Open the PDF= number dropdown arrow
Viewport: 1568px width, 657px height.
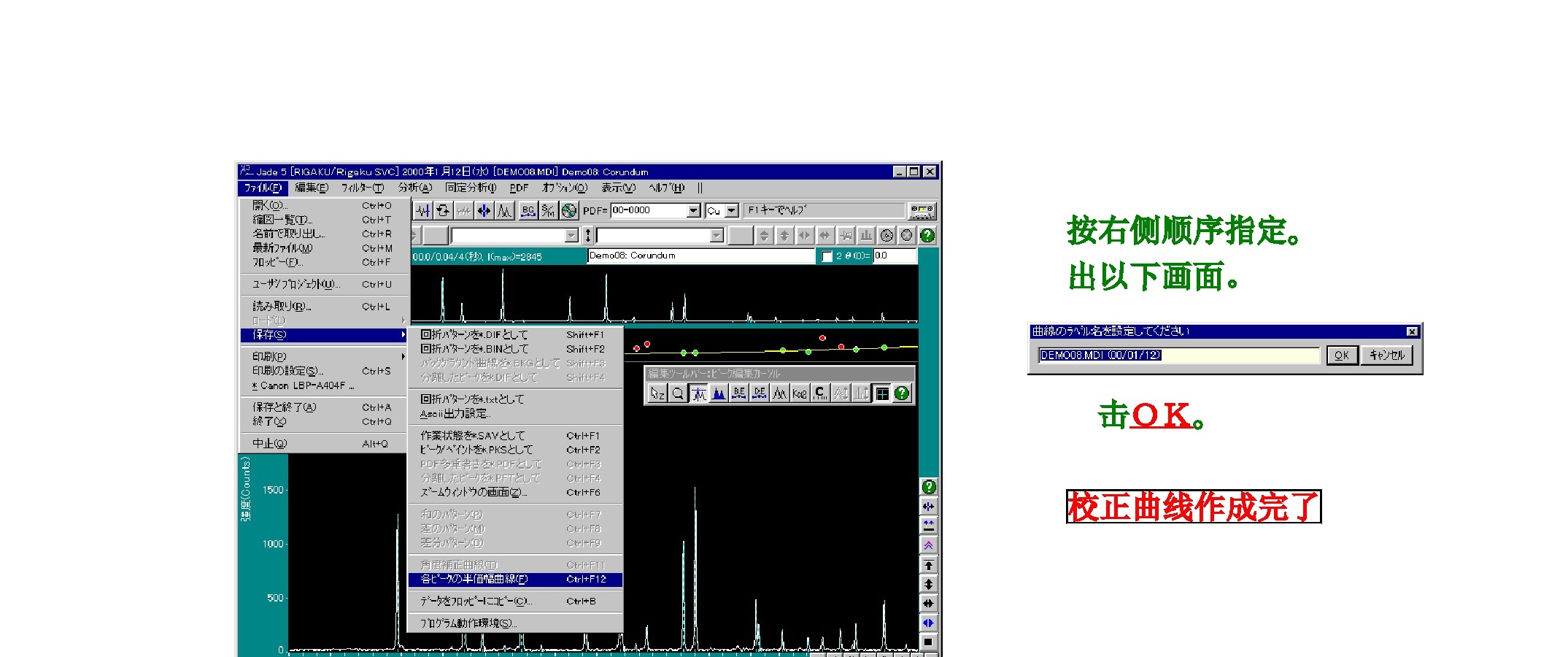[693, 211]
